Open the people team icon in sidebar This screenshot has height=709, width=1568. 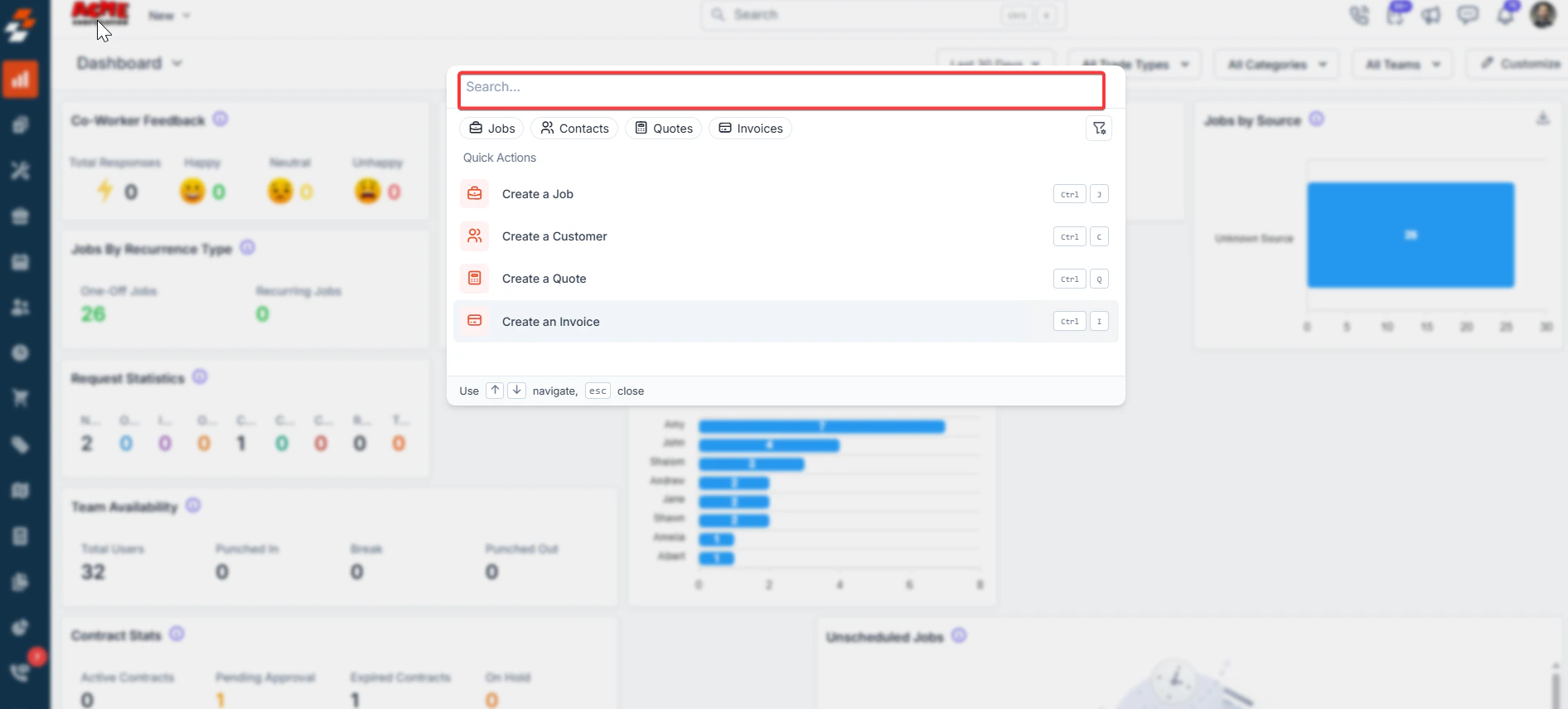(21, 307)
